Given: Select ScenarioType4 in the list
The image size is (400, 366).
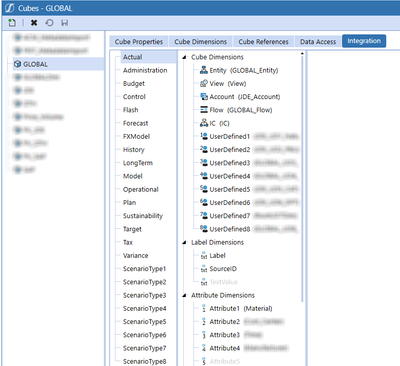Looking at the screenshot, I should coord(144,308).
